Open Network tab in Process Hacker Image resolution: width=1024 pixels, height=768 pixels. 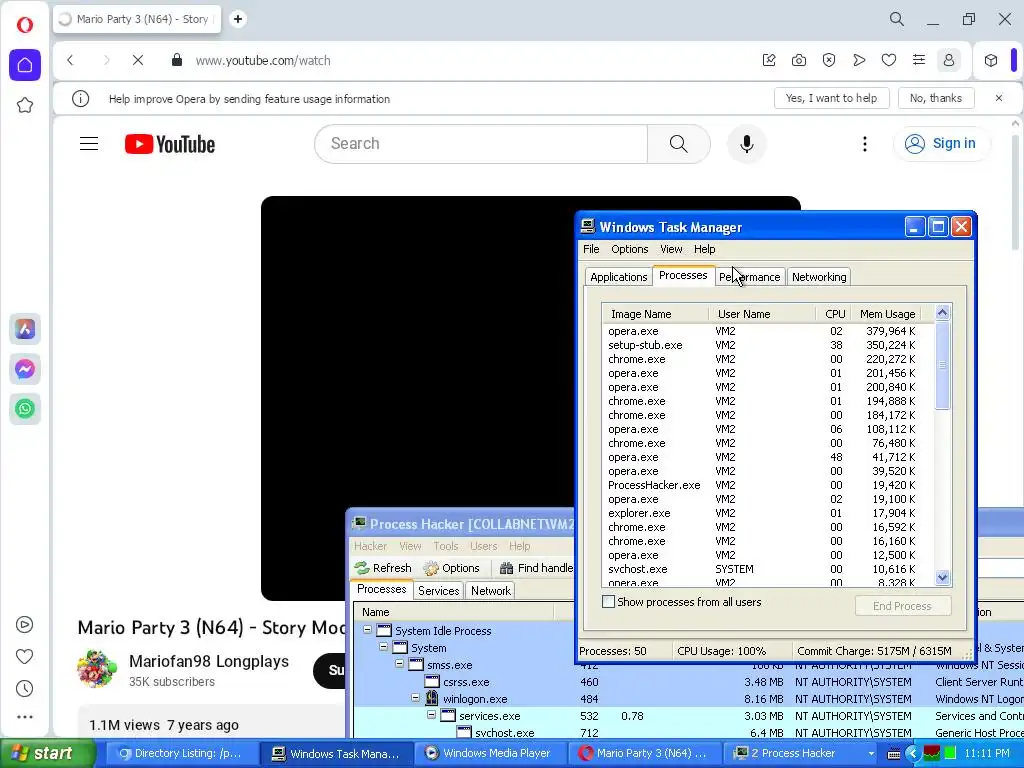490,590
